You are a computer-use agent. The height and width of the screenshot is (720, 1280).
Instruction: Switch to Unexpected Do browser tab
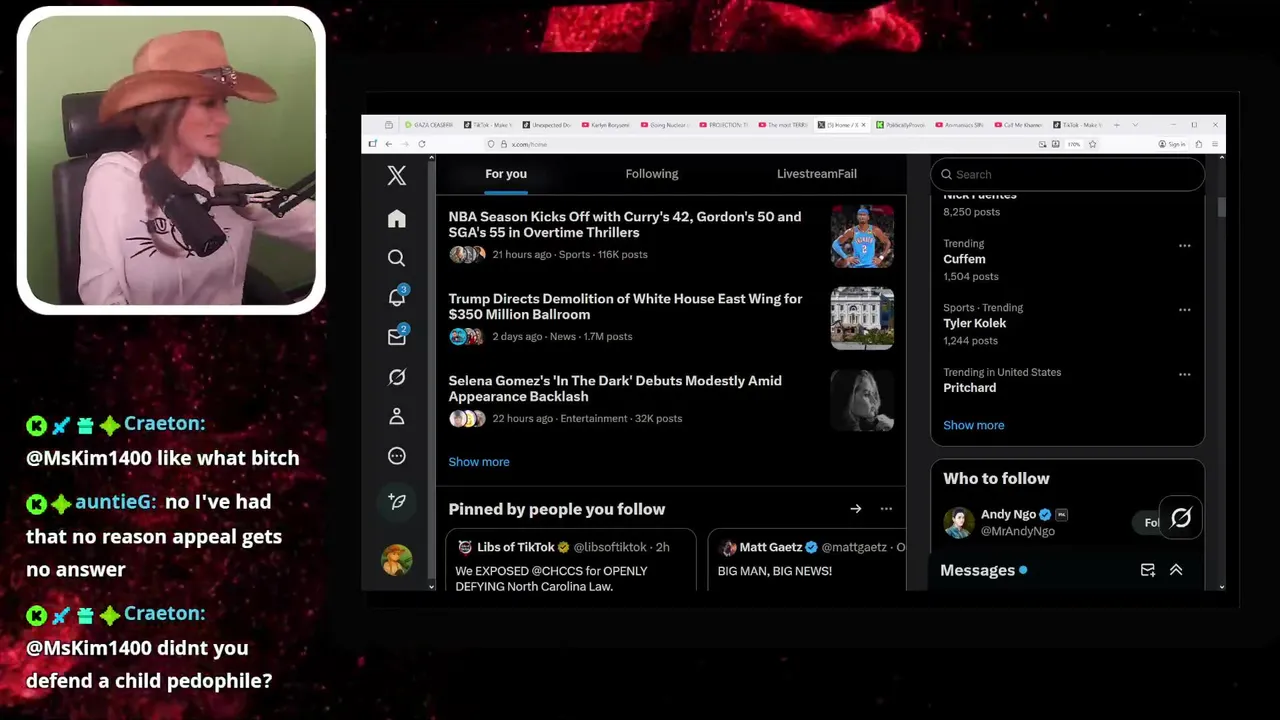[546, 125]
